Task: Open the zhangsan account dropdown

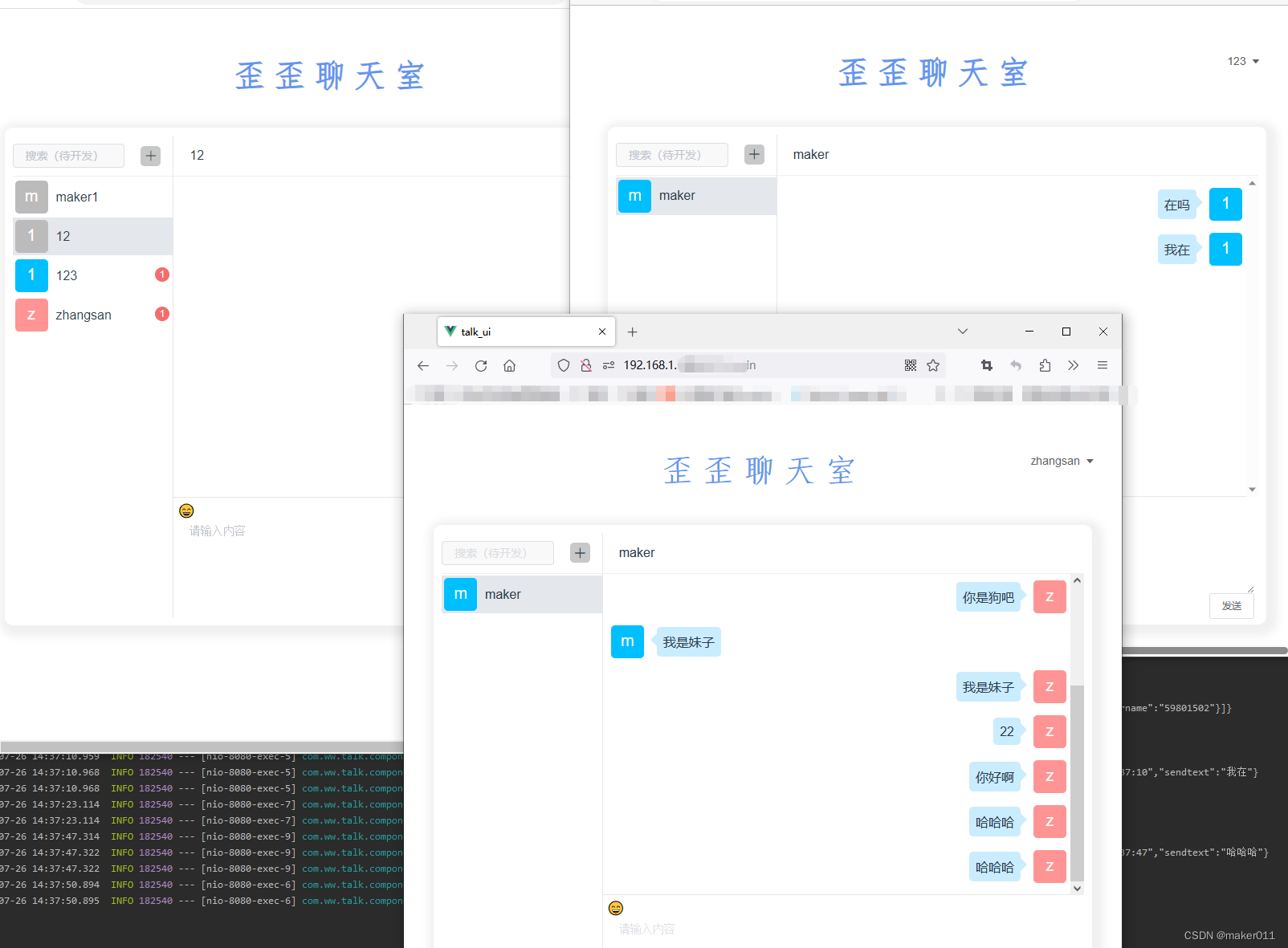Action: [x=1062, y=461]
